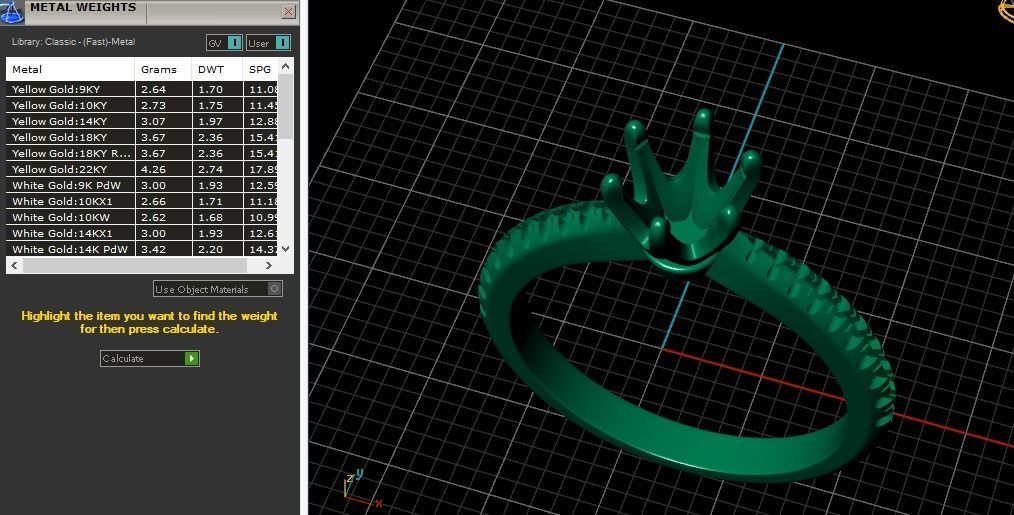Toggle the User library switch

[x=268, y=43]
